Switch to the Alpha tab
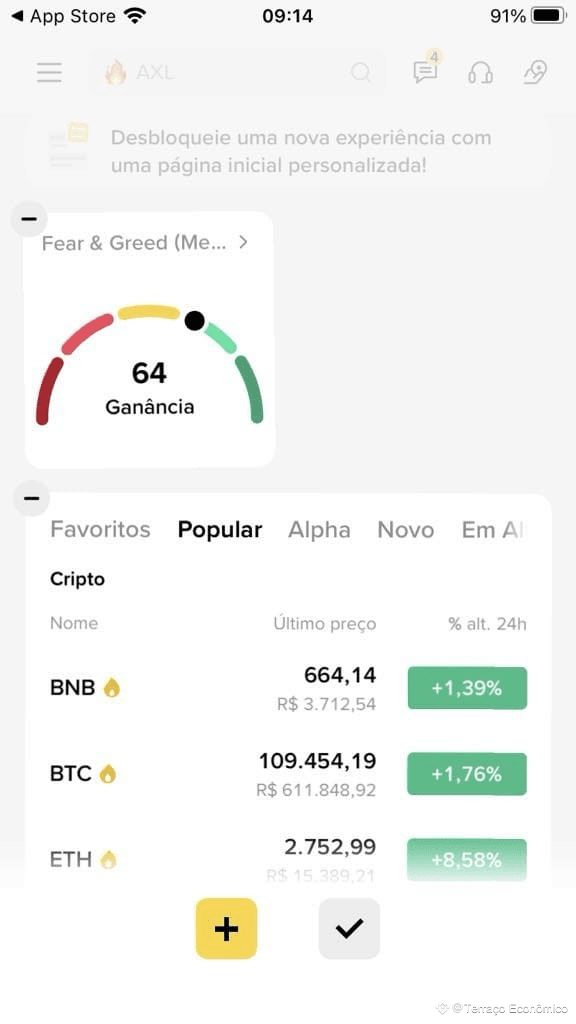Image resolution: width=576 pixels, height=1024 pixels. pyautogui.click(x=319, y=530)
